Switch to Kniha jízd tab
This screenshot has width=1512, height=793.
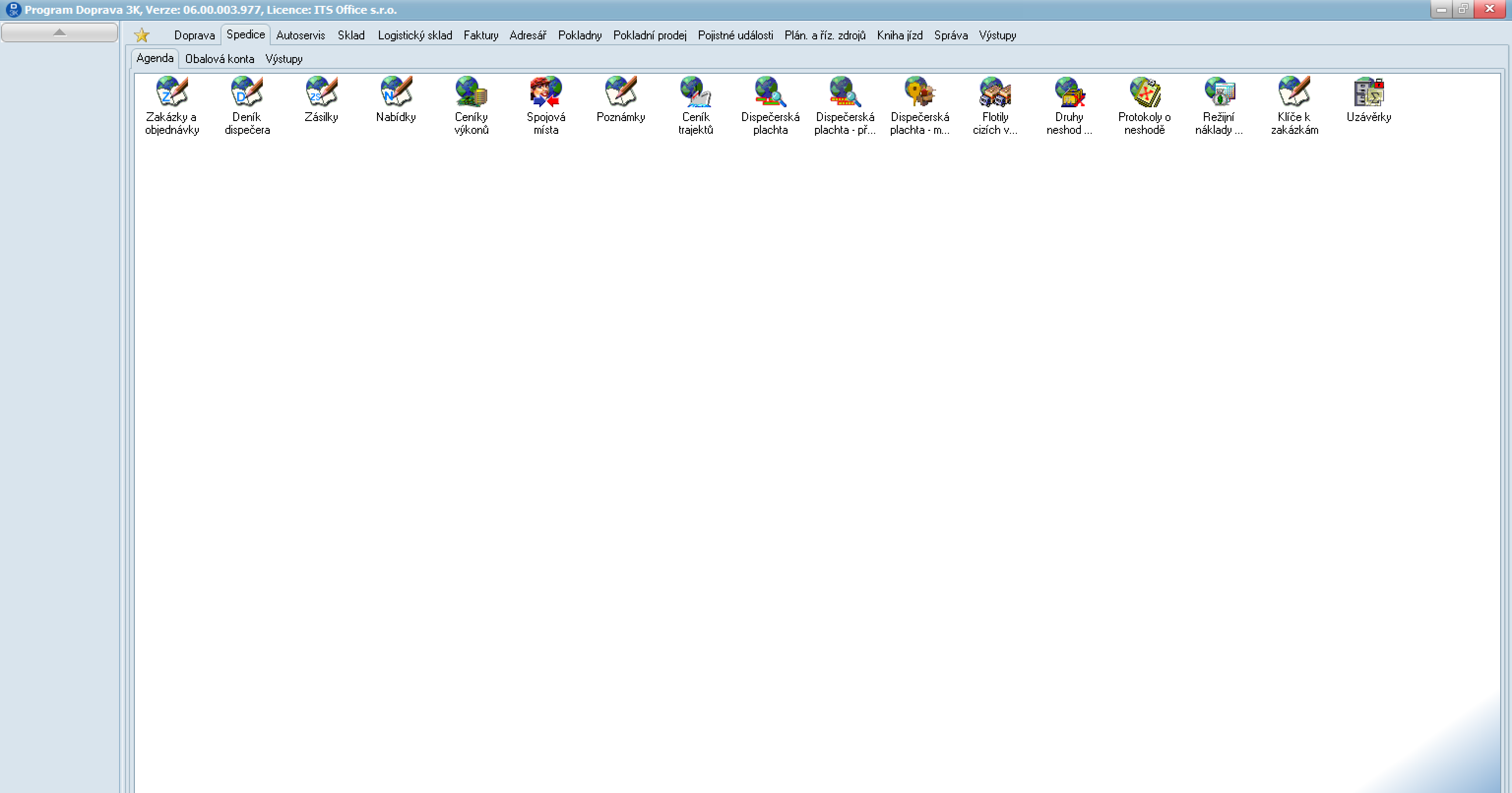point(900,35)
